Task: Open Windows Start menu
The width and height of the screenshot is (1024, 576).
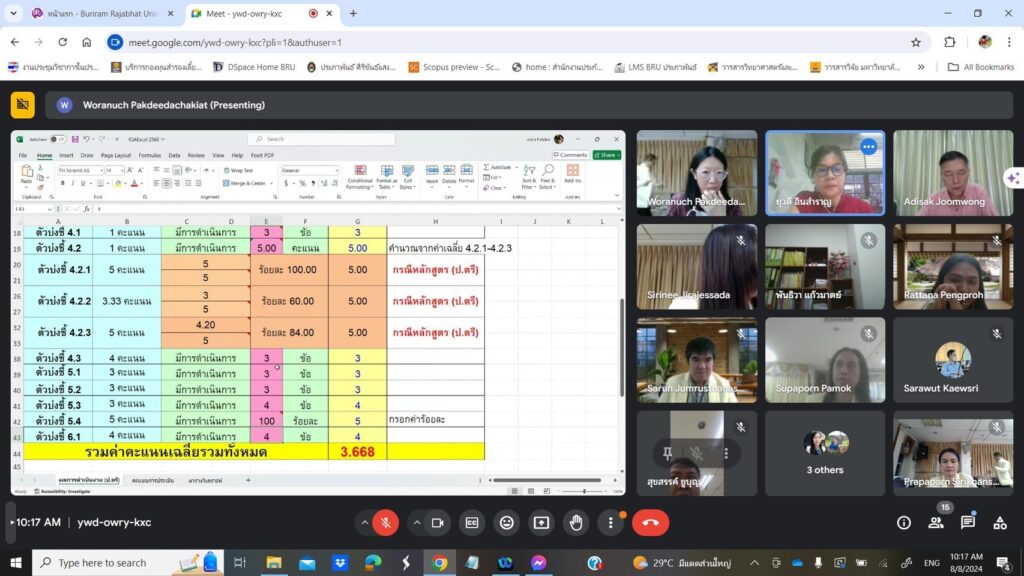Action: [x=16, y=562]
